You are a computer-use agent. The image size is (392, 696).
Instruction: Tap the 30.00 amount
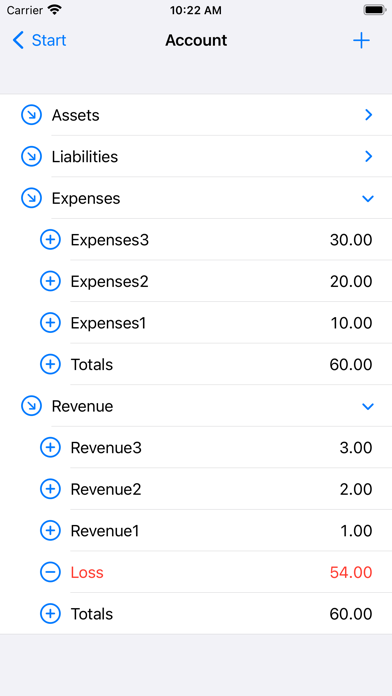[x=351, y=240]
